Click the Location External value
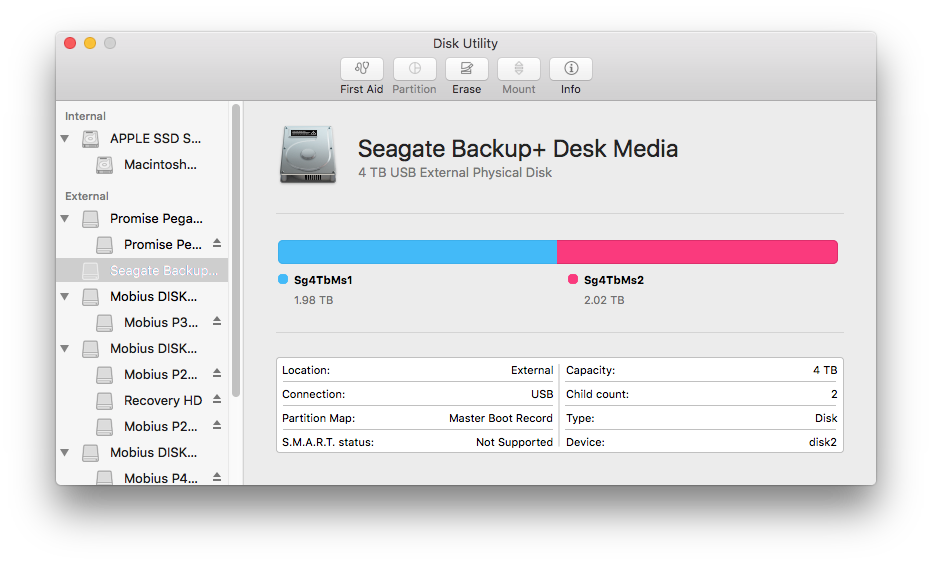The width and height of the screenshot is (932, 565). [532, 370]
